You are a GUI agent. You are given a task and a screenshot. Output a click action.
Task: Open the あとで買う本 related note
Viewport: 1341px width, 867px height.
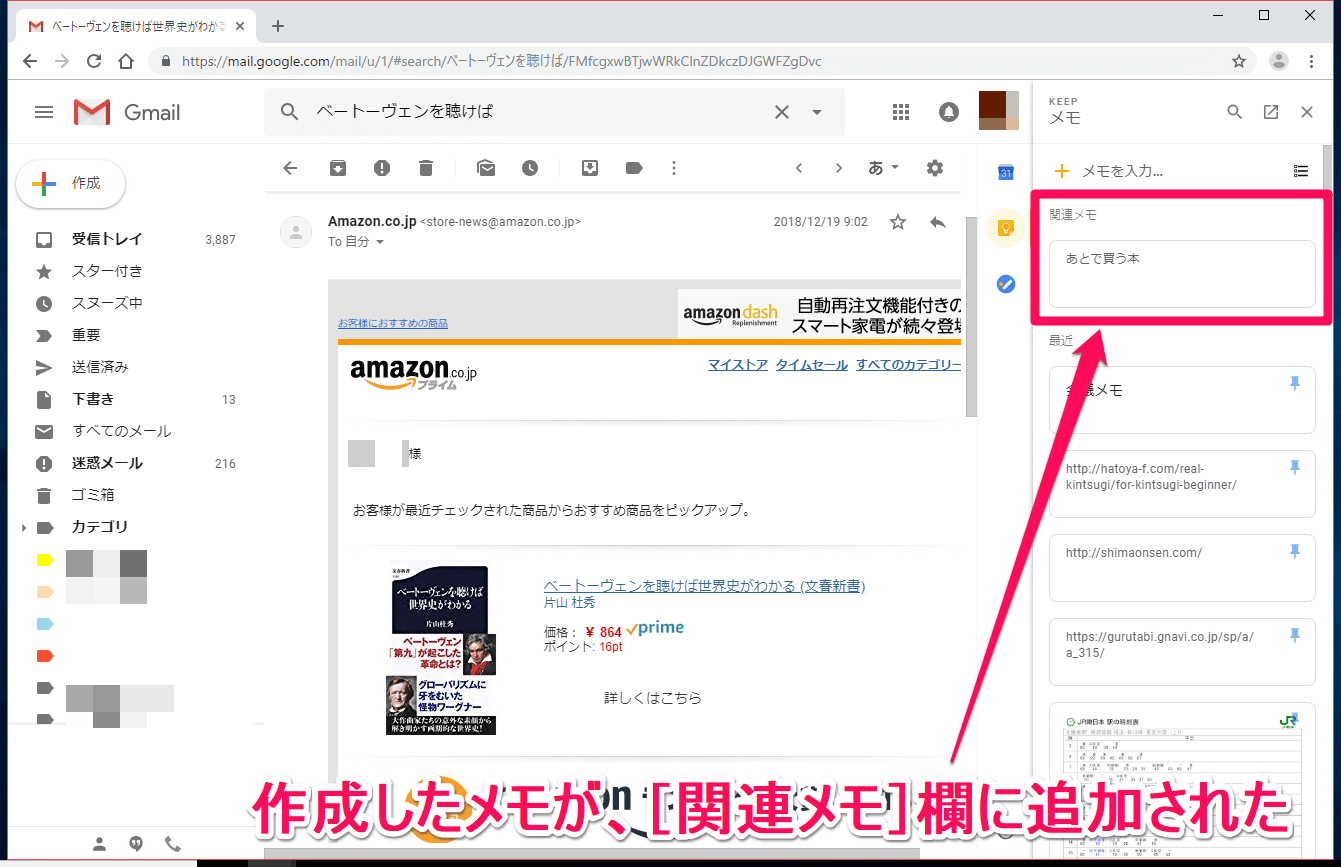click(1182, 274)
